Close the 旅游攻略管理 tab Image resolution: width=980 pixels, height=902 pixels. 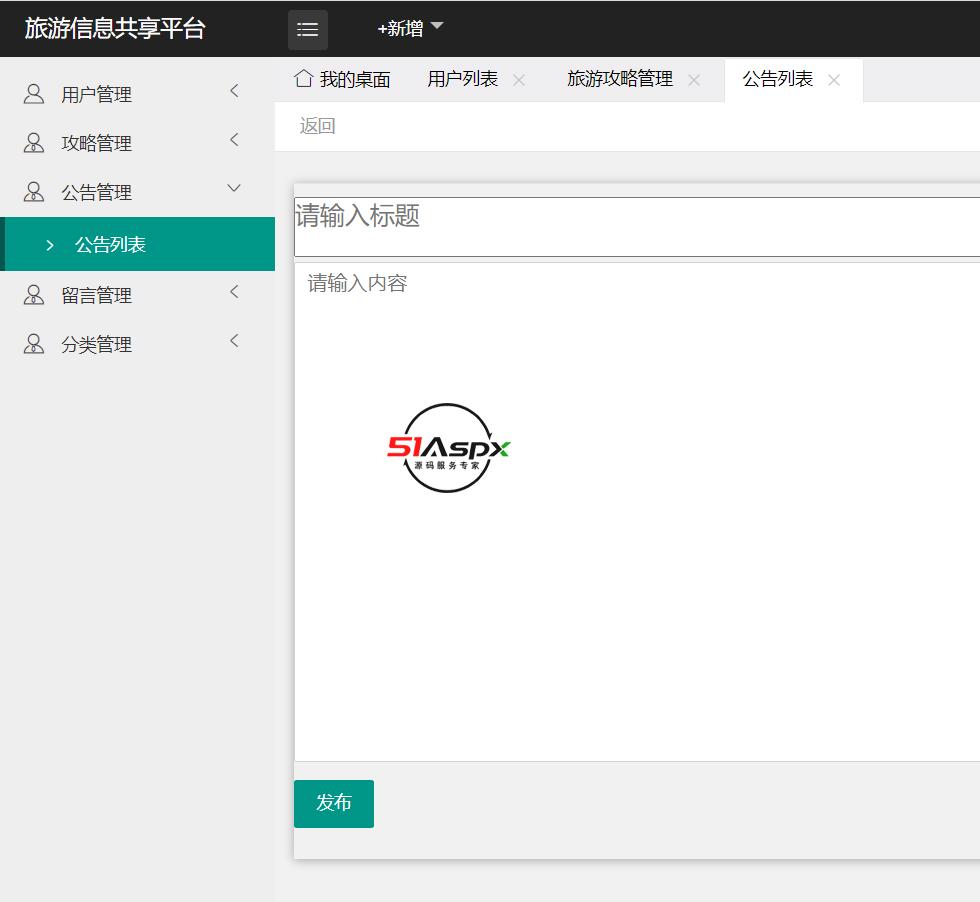[694, 80]
